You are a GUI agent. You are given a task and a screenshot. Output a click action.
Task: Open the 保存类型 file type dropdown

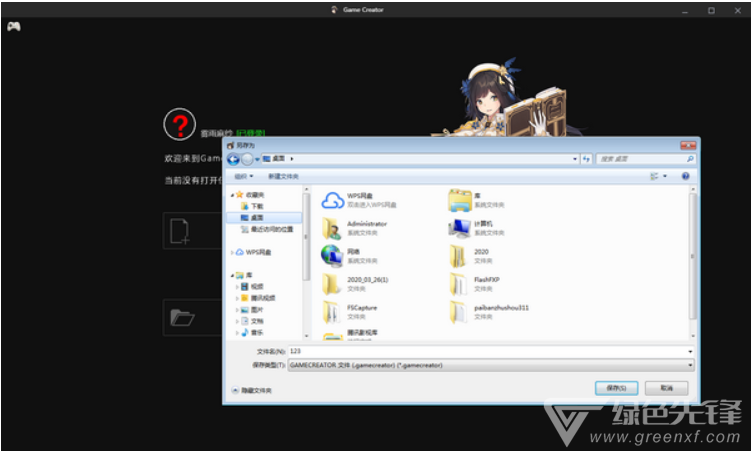(x=490, y=365)
